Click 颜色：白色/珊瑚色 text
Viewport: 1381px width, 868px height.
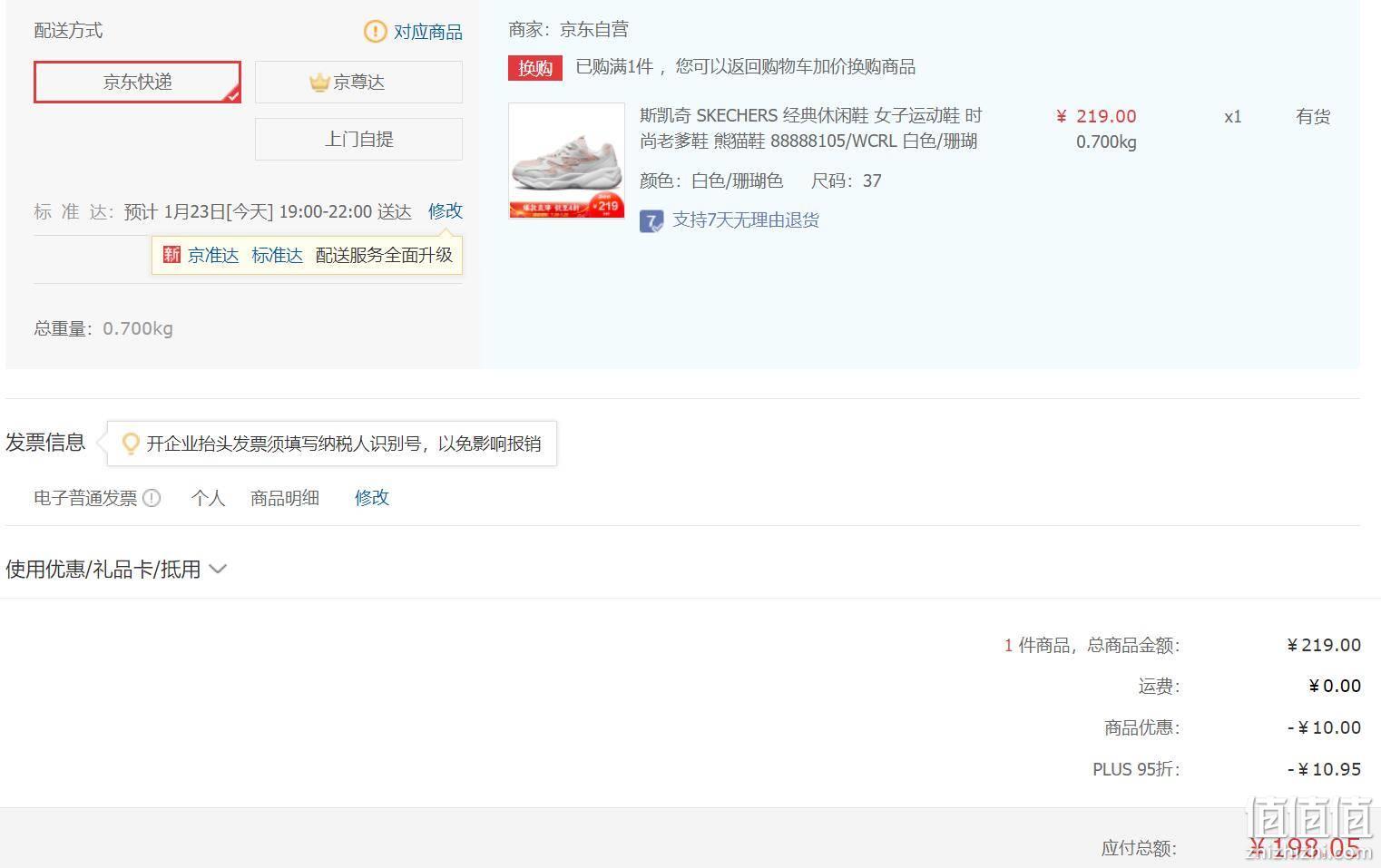coord(711,180)
